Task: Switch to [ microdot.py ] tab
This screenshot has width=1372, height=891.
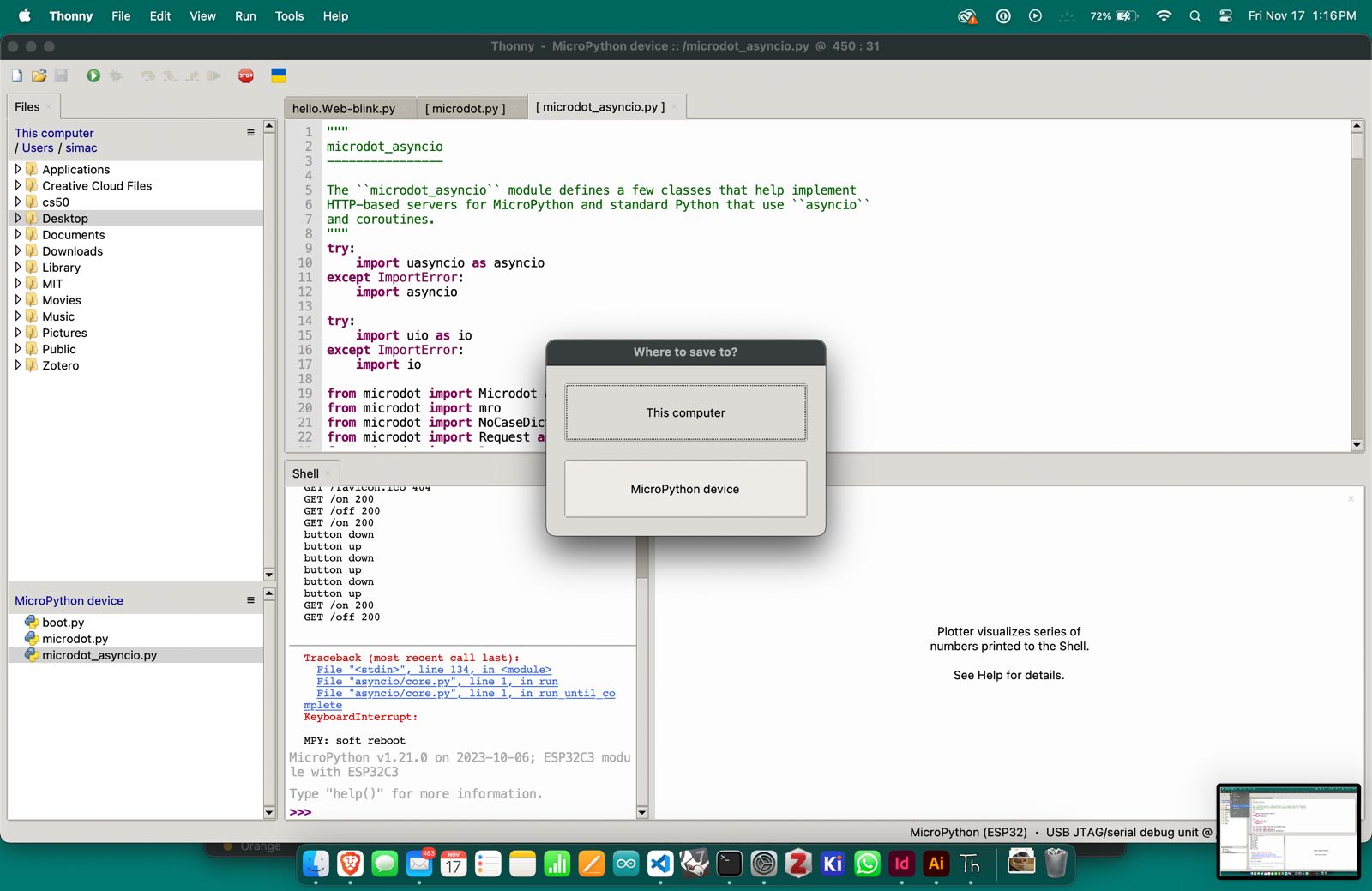Action: [465, 109]
